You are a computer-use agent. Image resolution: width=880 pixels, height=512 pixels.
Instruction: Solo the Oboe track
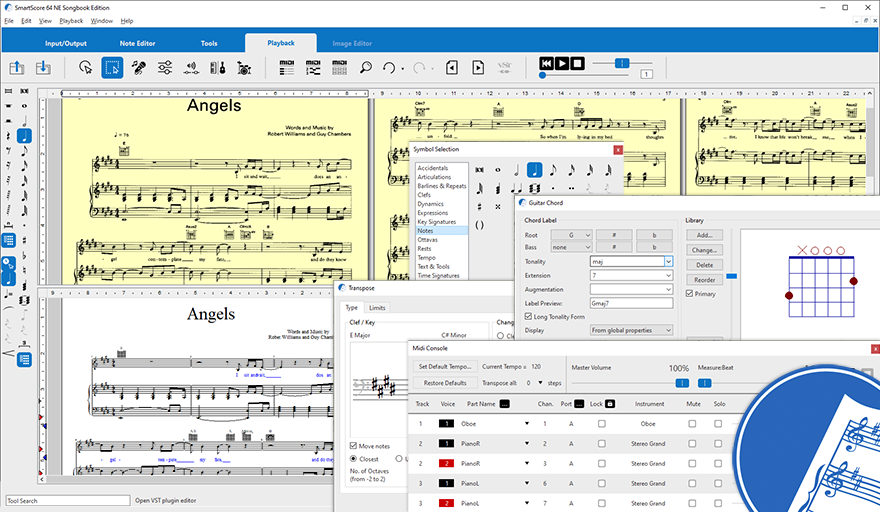[x=718, y=424]
